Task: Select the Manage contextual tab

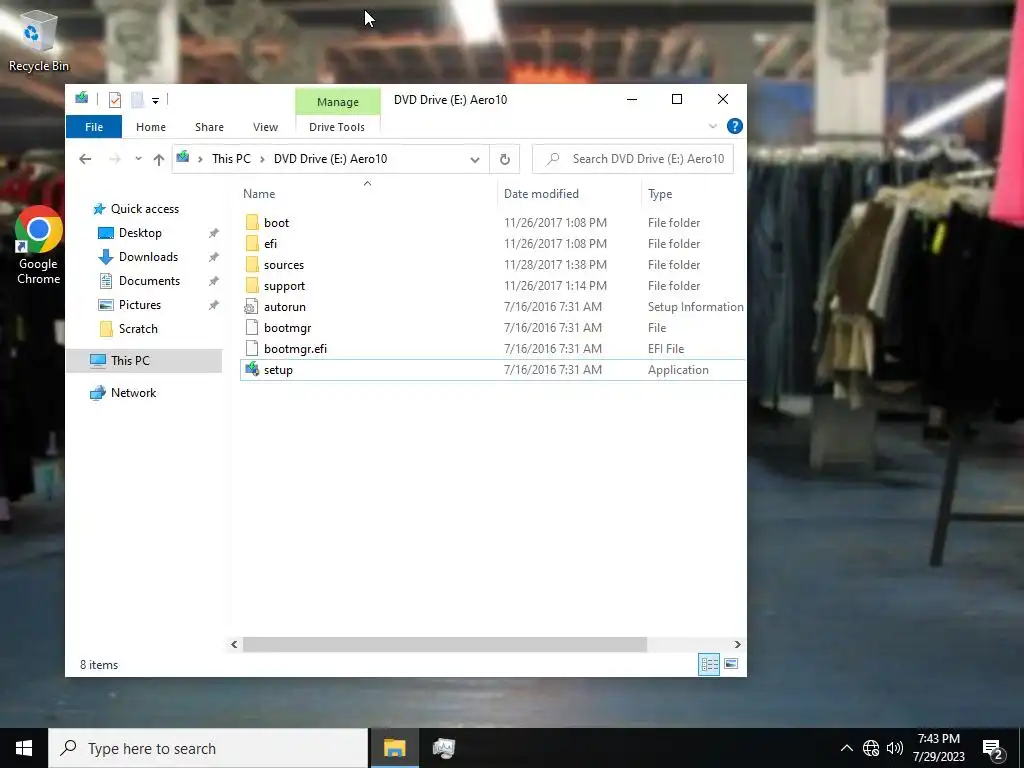Action: pyautogui.click(x=338, y=102)
